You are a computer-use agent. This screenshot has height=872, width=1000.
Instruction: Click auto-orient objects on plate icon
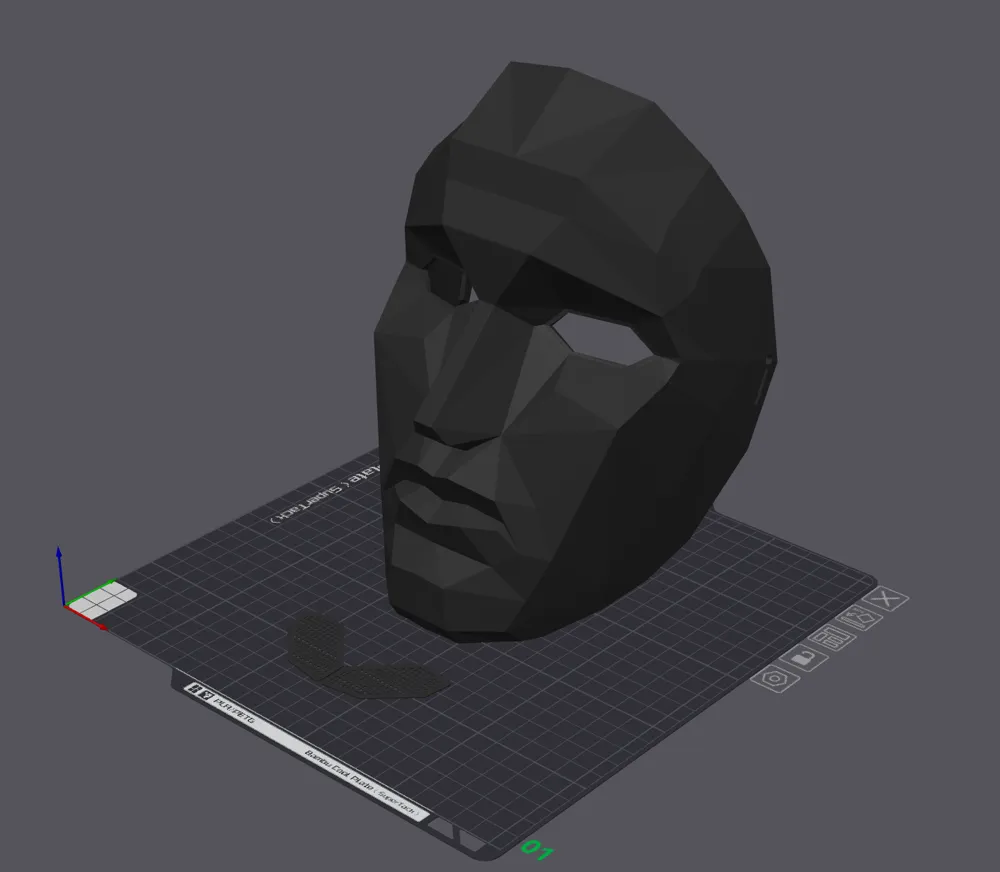[860, 617]
